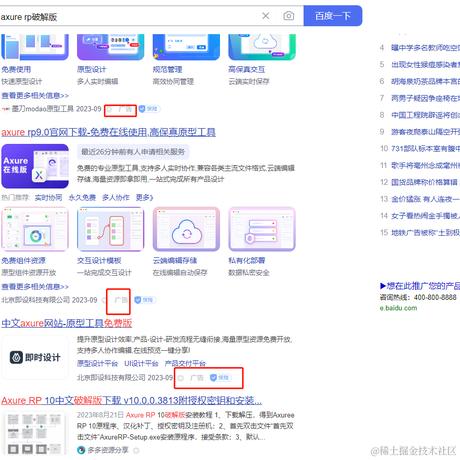Open image search via the camera icon
460x460 pixels.
289,16
